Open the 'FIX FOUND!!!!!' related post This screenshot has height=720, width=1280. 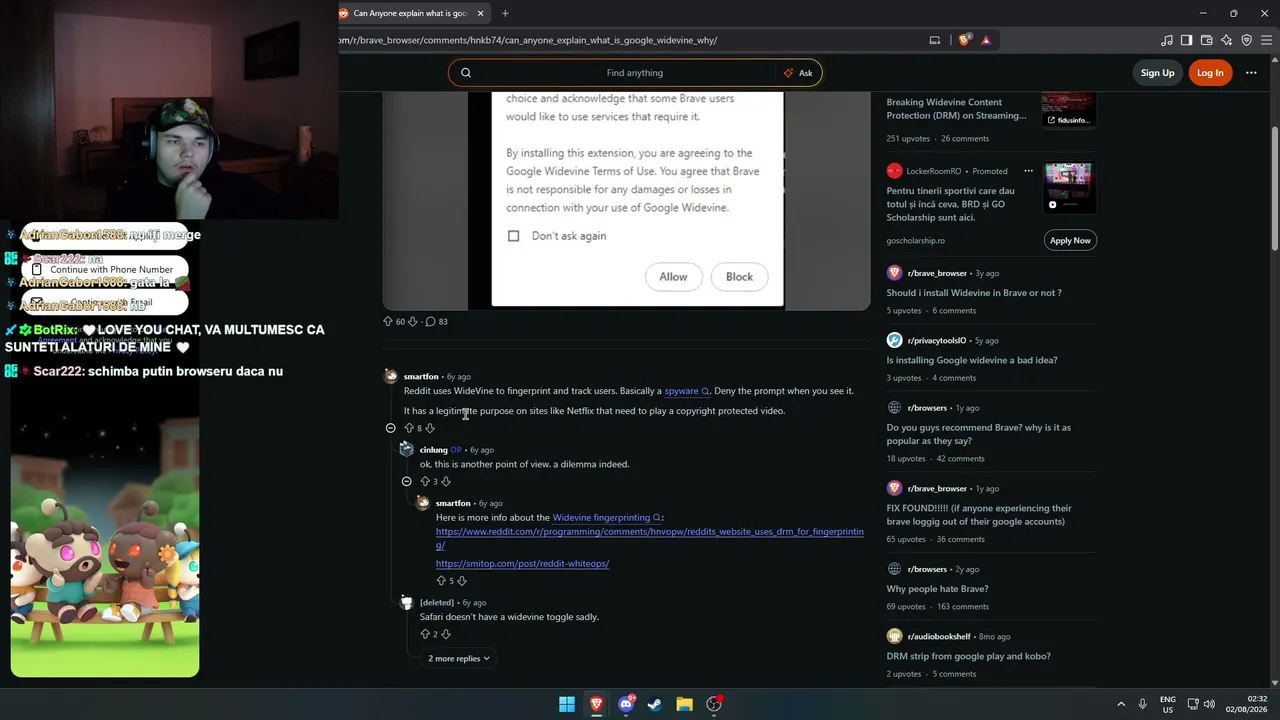(979, 515)
